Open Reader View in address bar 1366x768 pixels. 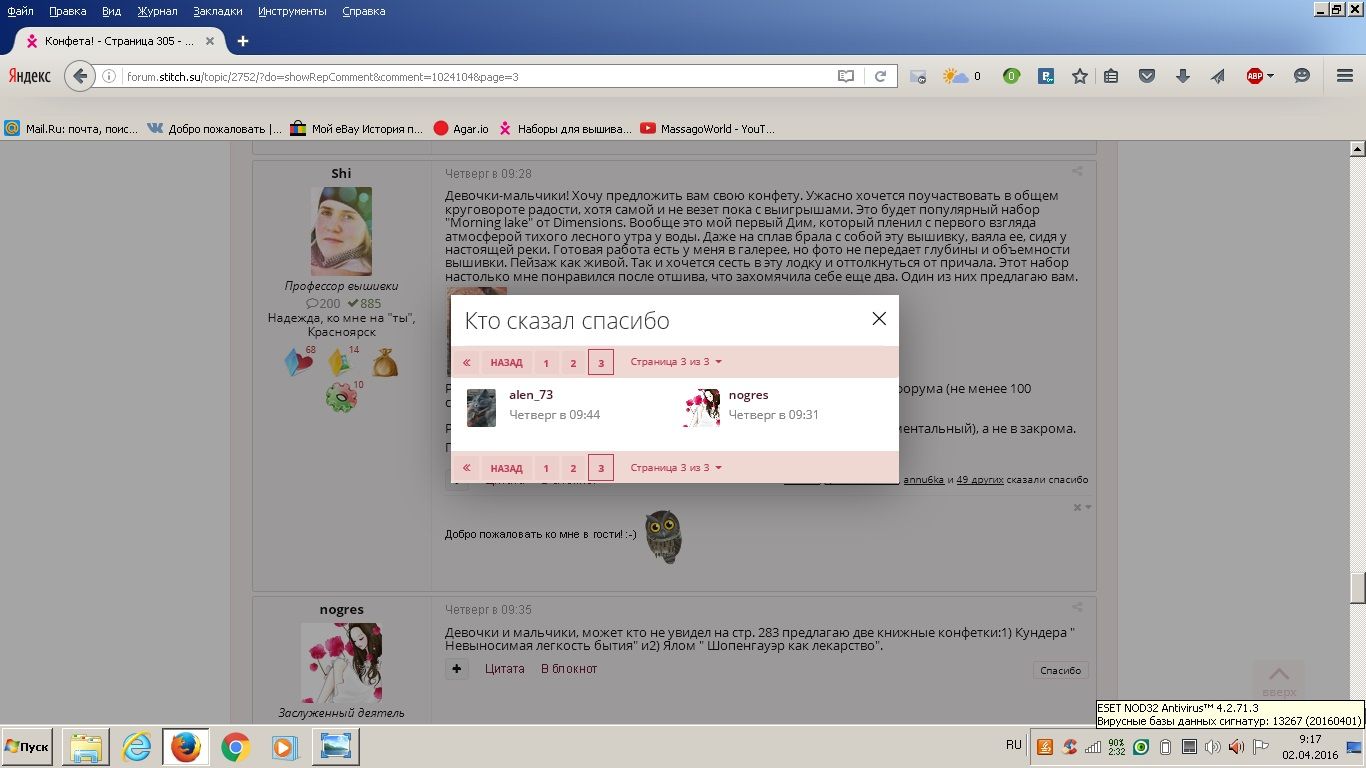(x=846, y=76)
